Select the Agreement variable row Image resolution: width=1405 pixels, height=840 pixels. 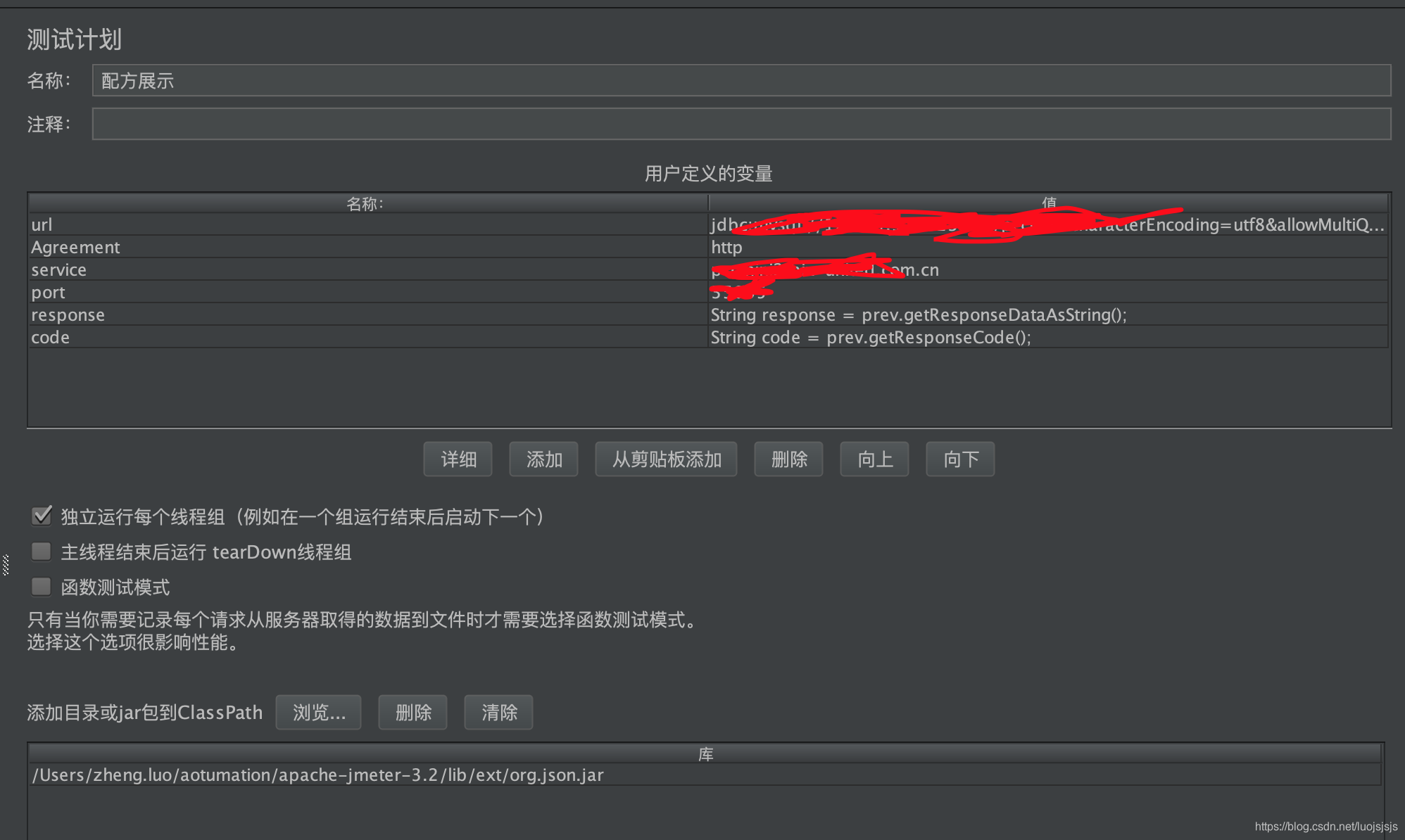pos(282,246)
